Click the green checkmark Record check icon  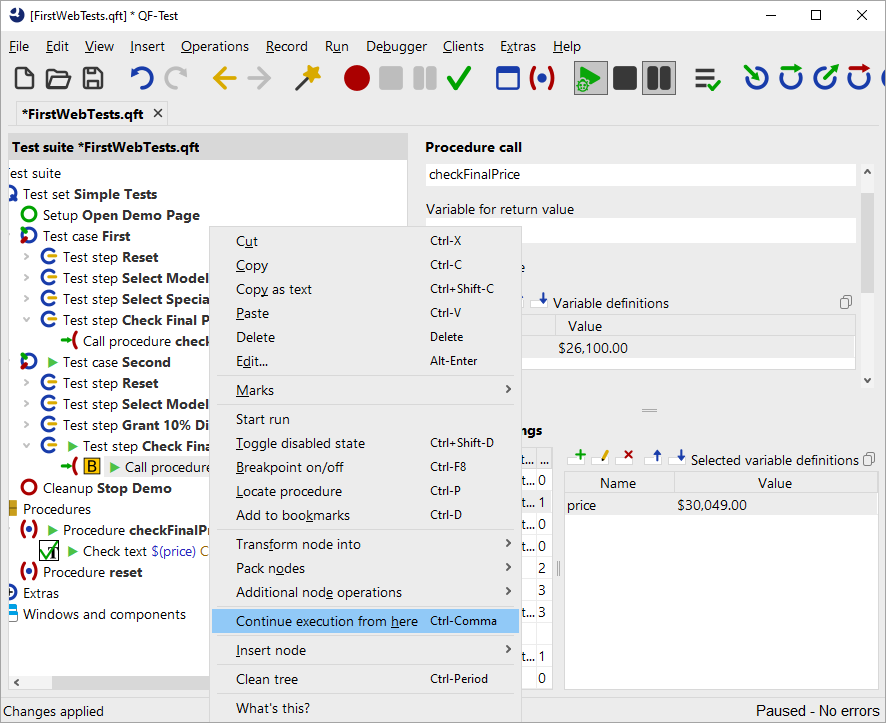tap(459, 78)
